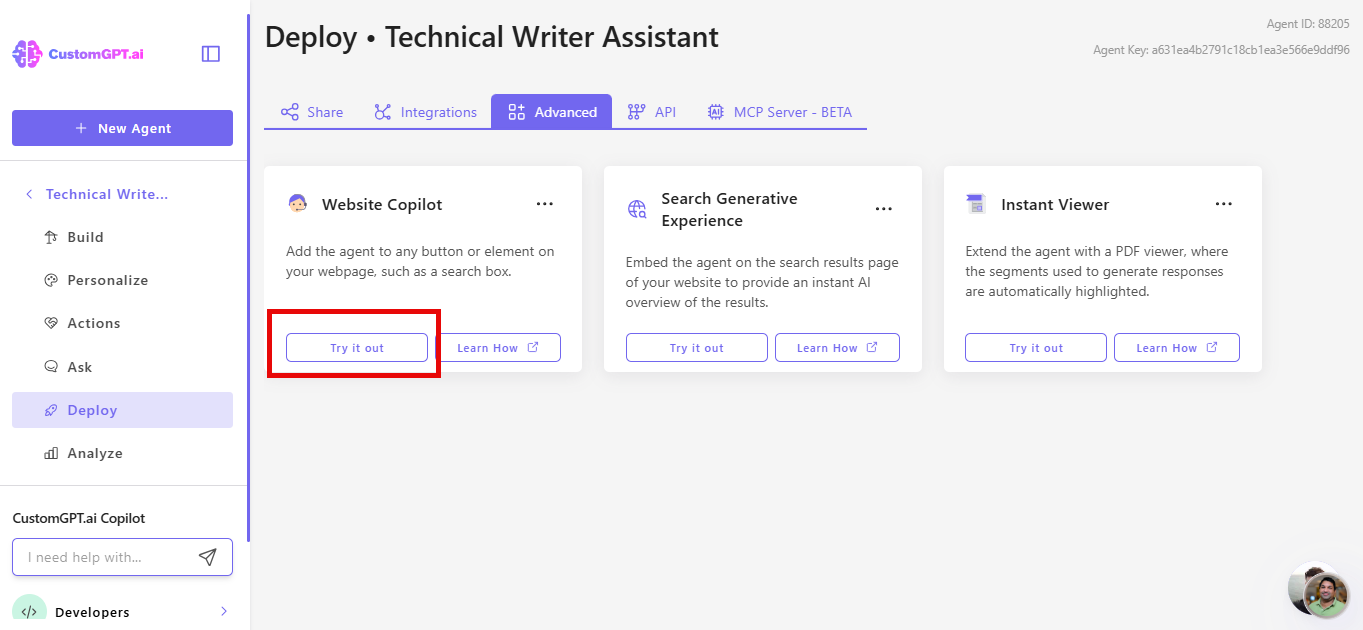Click the Instant Viewer document icon
Image resolution: width=1363 pixels, height=630 pixels.
(x=976, y=204)
